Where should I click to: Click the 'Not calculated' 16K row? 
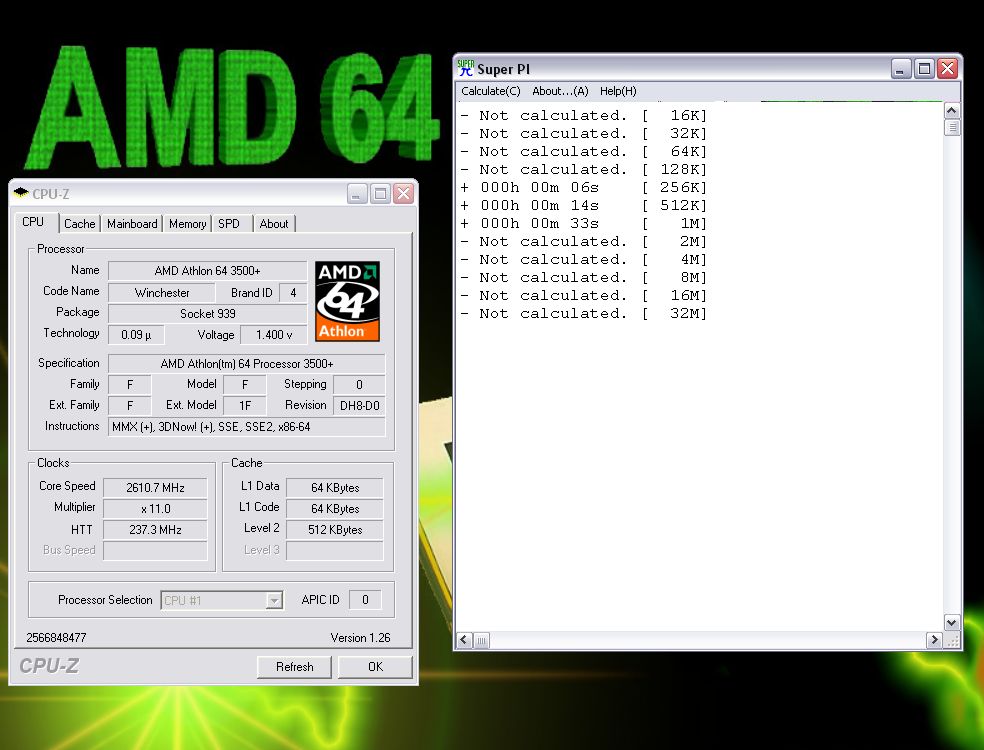[x=584, y=115]
